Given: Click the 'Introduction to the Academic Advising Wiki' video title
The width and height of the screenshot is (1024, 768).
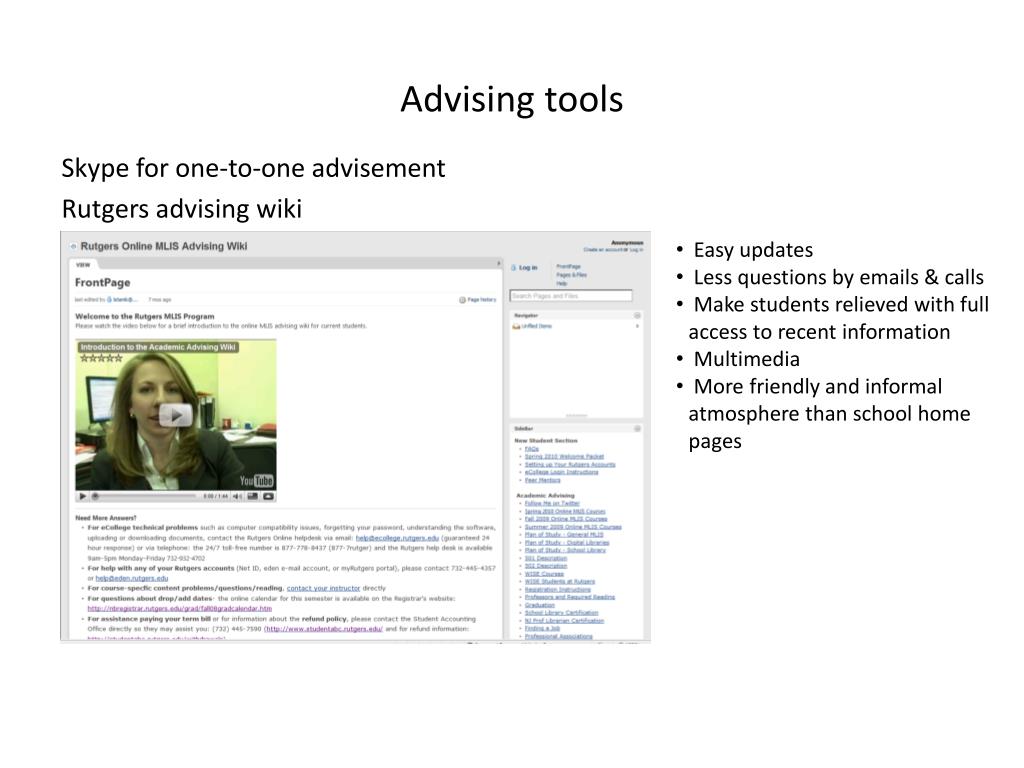Looking at the screenshot, I should pos(157,347).
